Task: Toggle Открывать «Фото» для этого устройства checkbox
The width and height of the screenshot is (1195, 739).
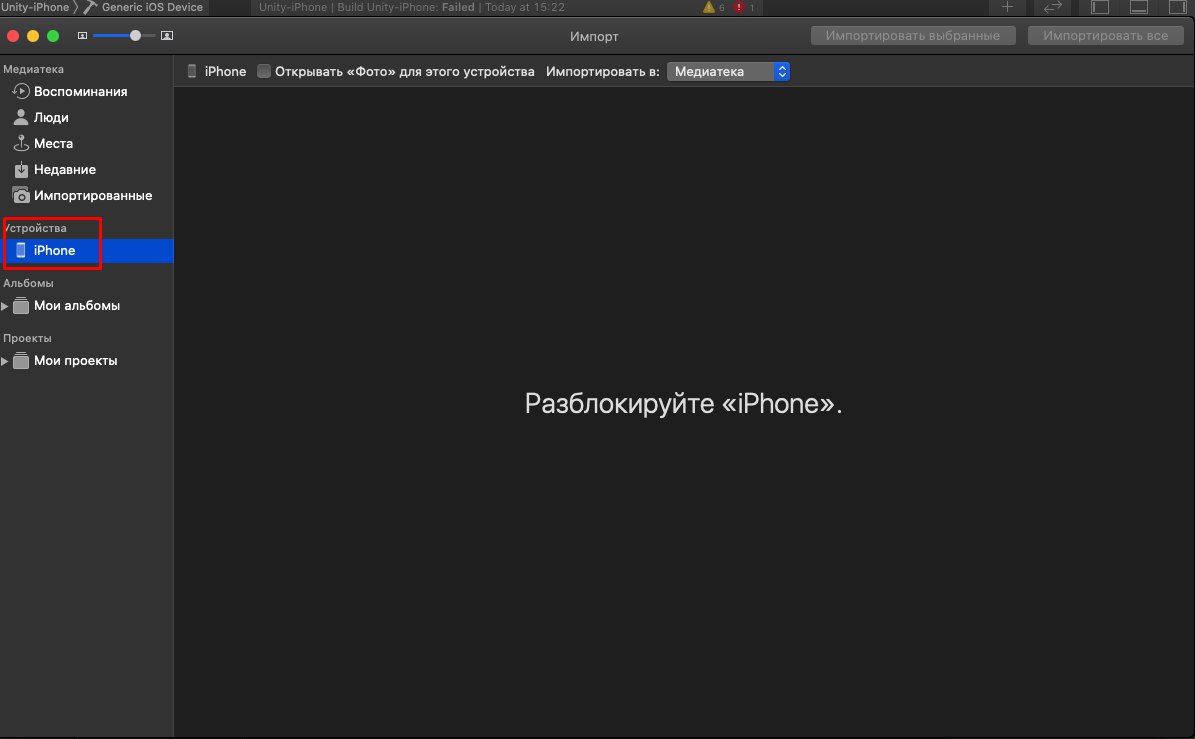Action: [x=264, y=72]
